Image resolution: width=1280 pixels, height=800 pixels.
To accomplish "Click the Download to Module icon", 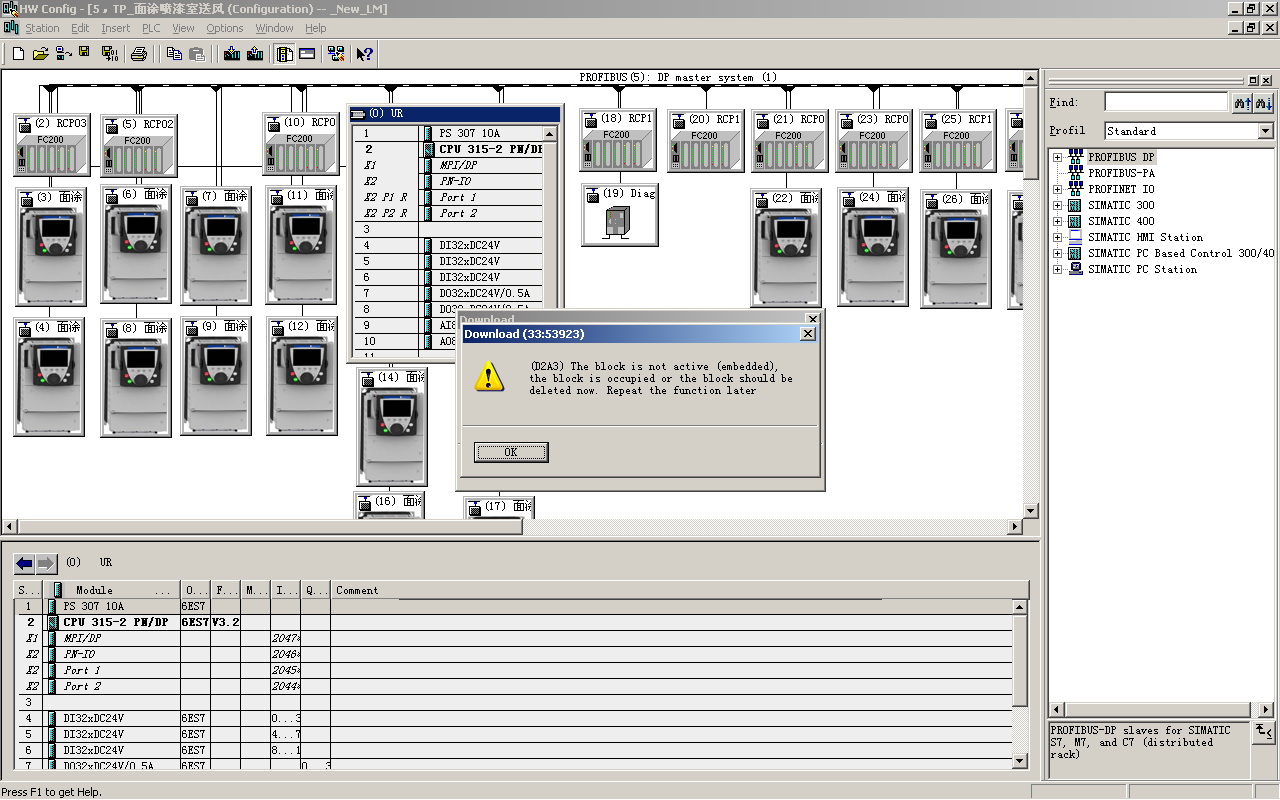I will (232, 54).
